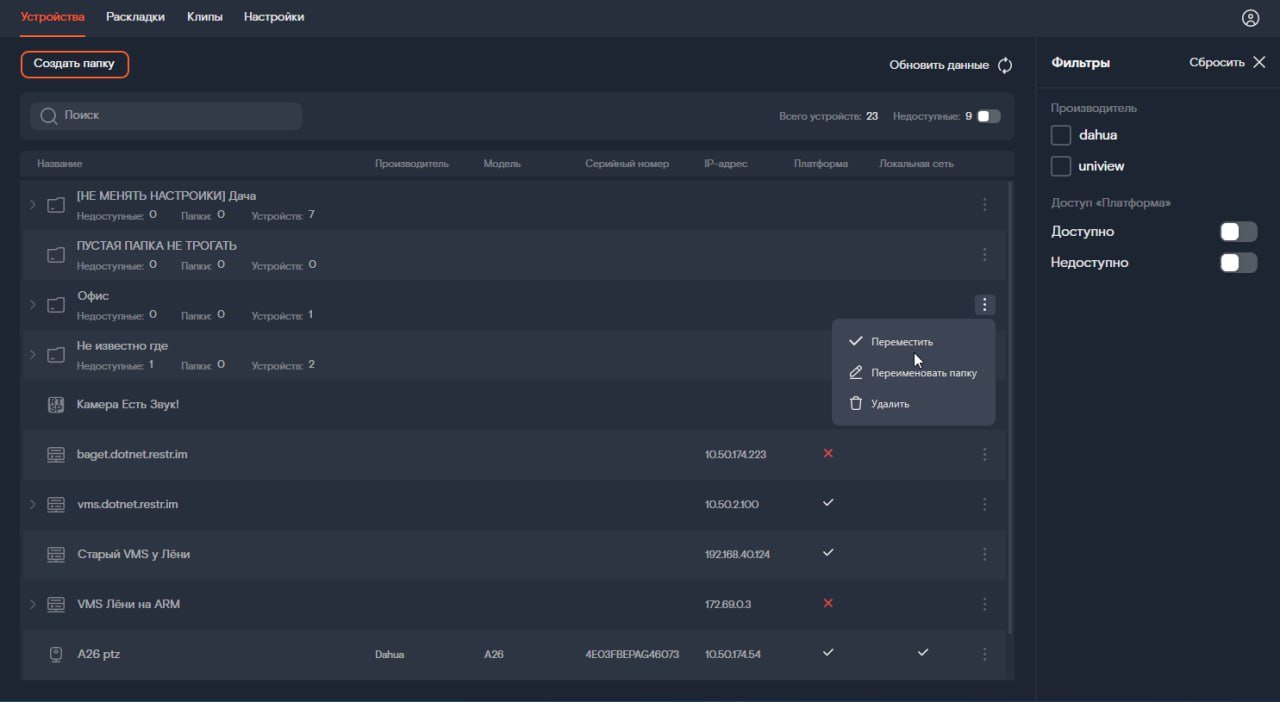This screenshot has width=1280, height=702.
Task: Switch to the Устройства tab
Action: tap(53, 17)
